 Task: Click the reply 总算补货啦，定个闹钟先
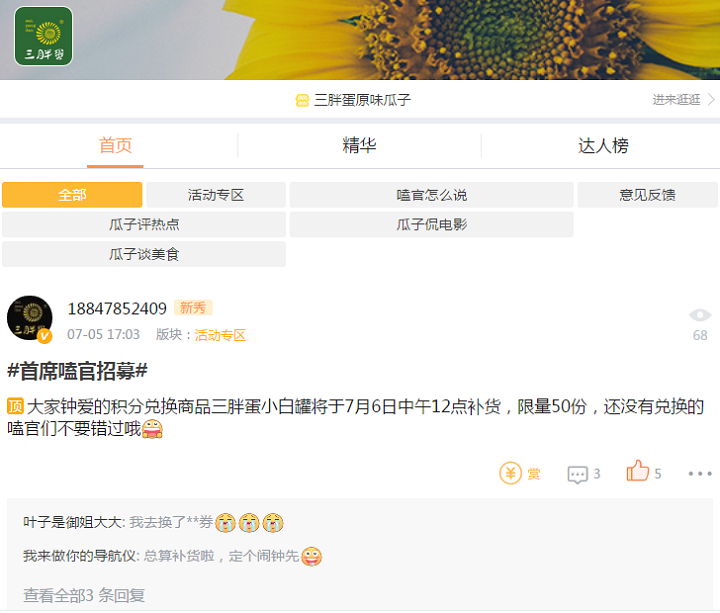click(221, 556)
